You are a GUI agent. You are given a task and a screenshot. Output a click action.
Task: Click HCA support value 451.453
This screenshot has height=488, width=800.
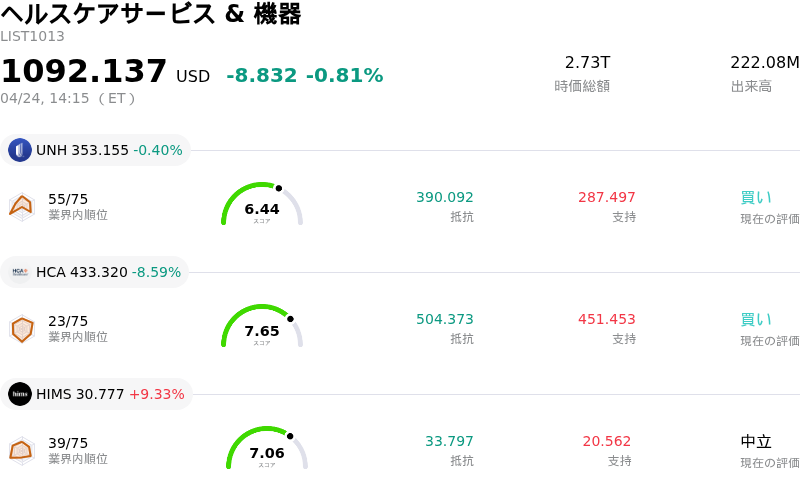coord(606,319)
